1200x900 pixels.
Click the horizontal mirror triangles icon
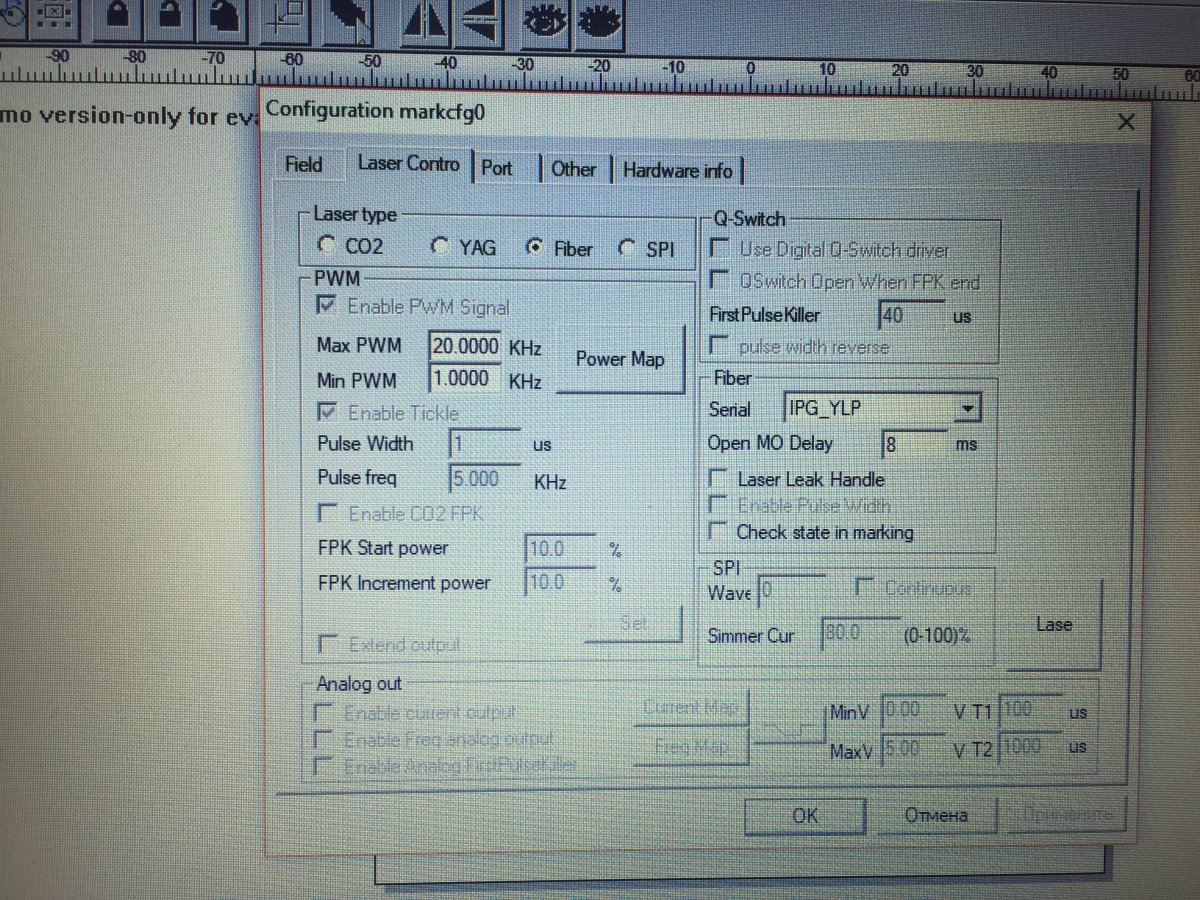pyautogui.click(x=424, y=22)
